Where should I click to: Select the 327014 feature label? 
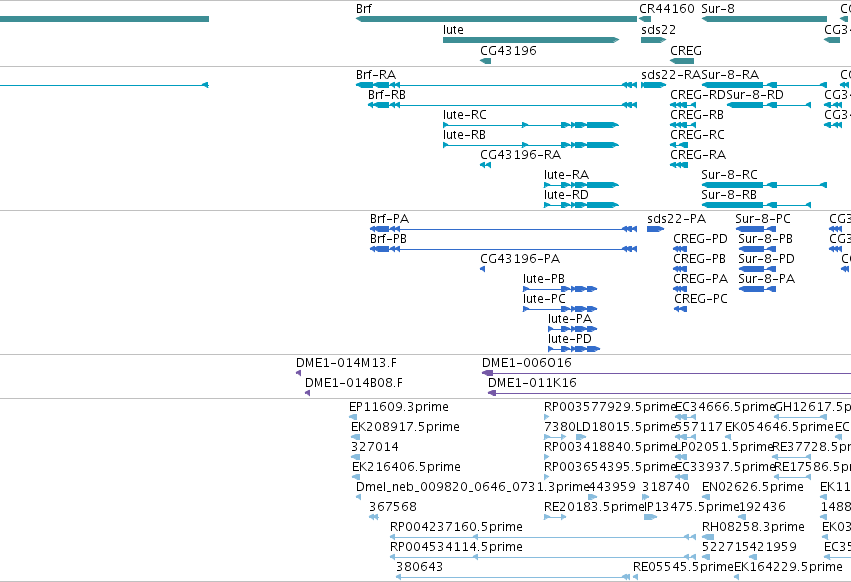tap(375, 447)
